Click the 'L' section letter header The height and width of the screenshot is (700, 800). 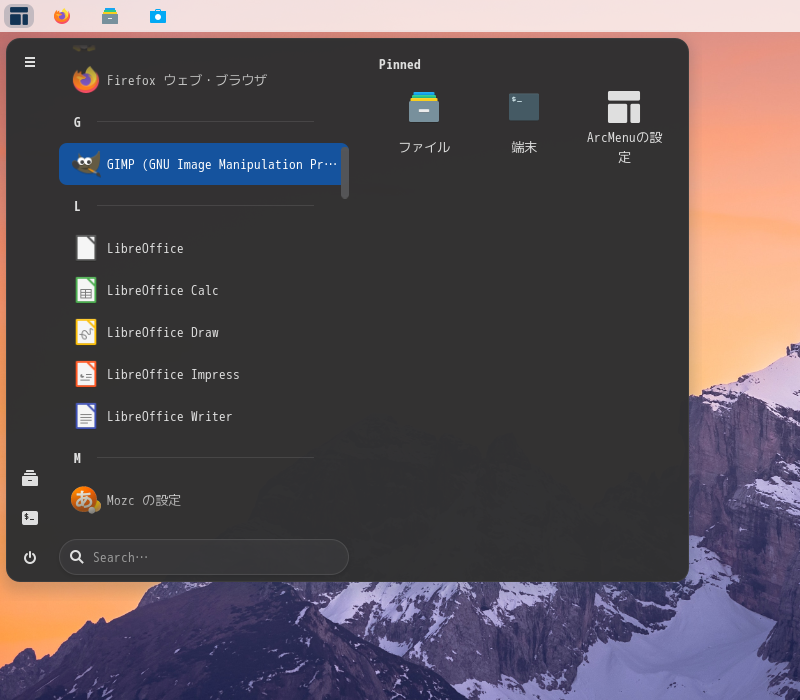pos(77,206)
